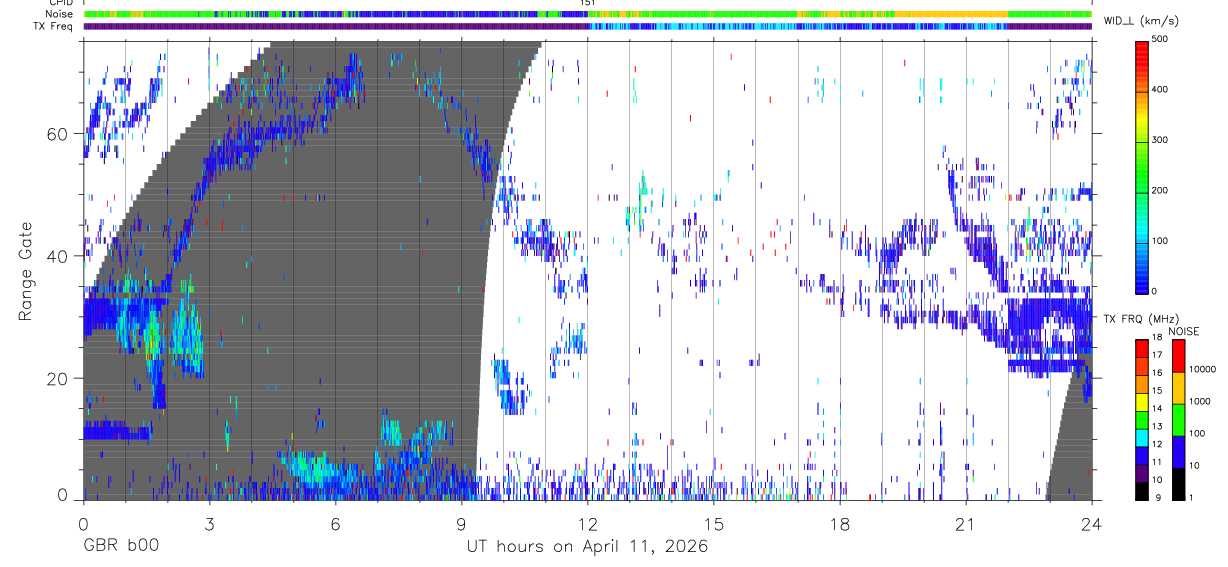This screenshot has height=567, width=1228.
Task: Click the "6" tick label on UT hours axis
Action: [x=335, y=524]
